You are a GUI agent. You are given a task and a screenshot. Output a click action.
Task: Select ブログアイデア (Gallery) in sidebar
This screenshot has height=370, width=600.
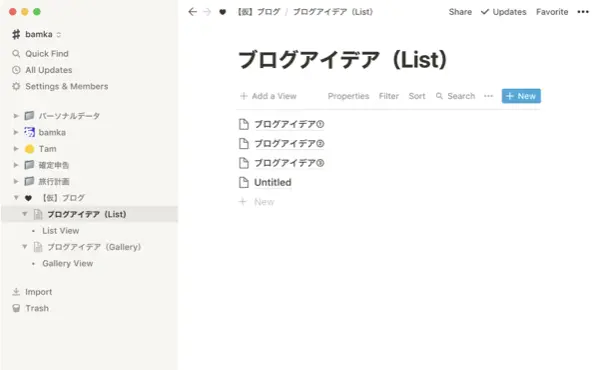coord(94,247)
